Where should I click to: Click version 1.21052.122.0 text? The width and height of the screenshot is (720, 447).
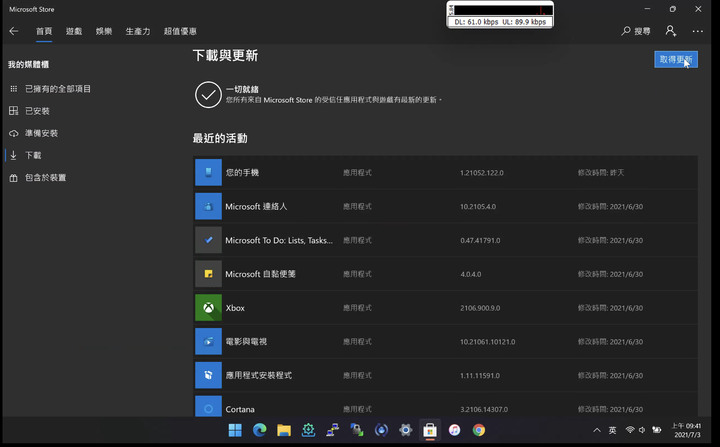[482, 173]
